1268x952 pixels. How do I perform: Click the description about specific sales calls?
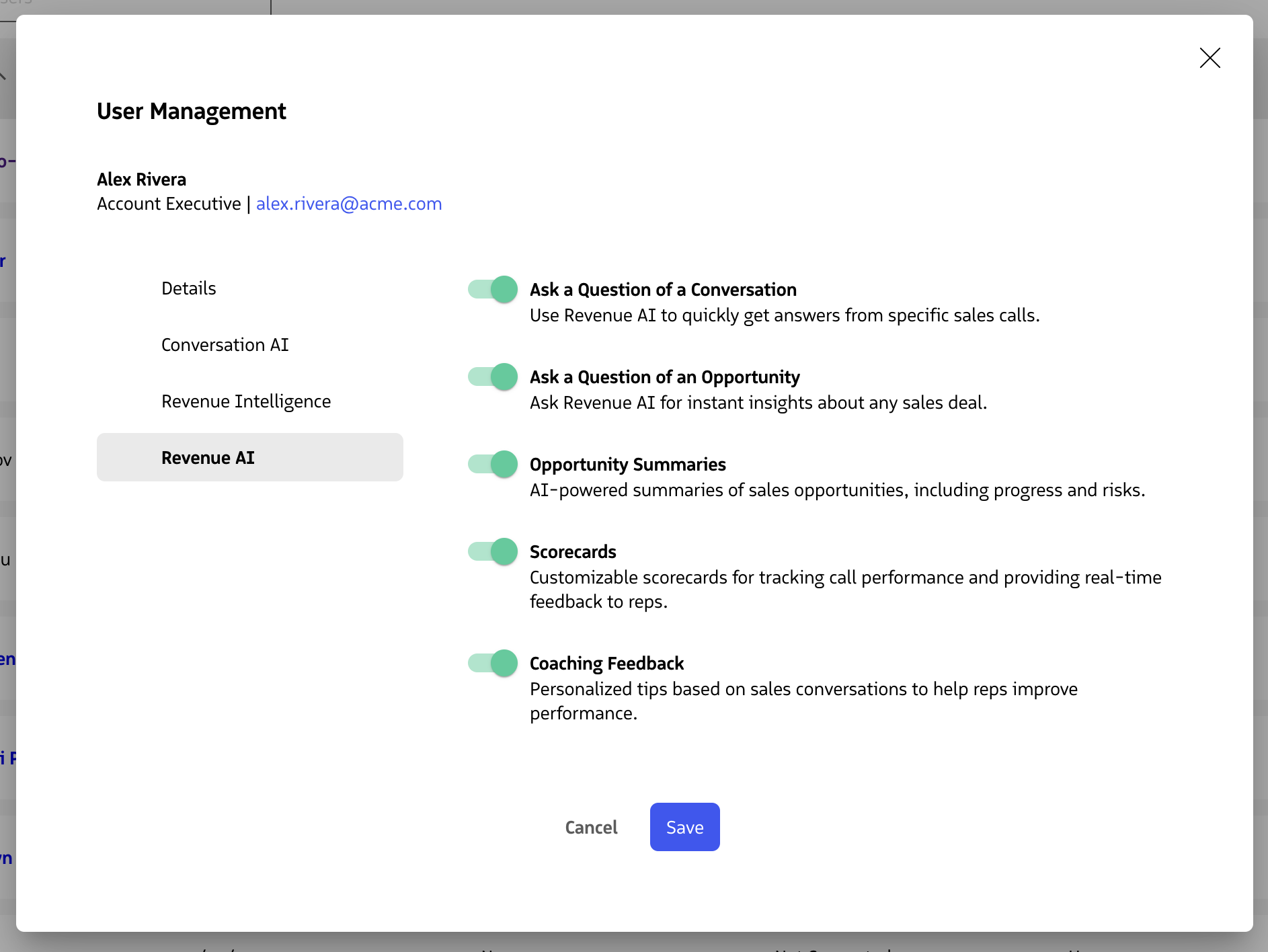pos(784,315)
